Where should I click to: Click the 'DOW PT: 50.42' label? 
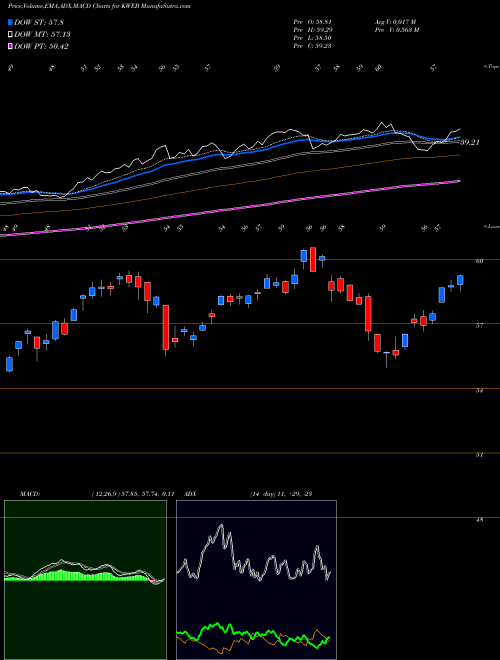point(41,46)
